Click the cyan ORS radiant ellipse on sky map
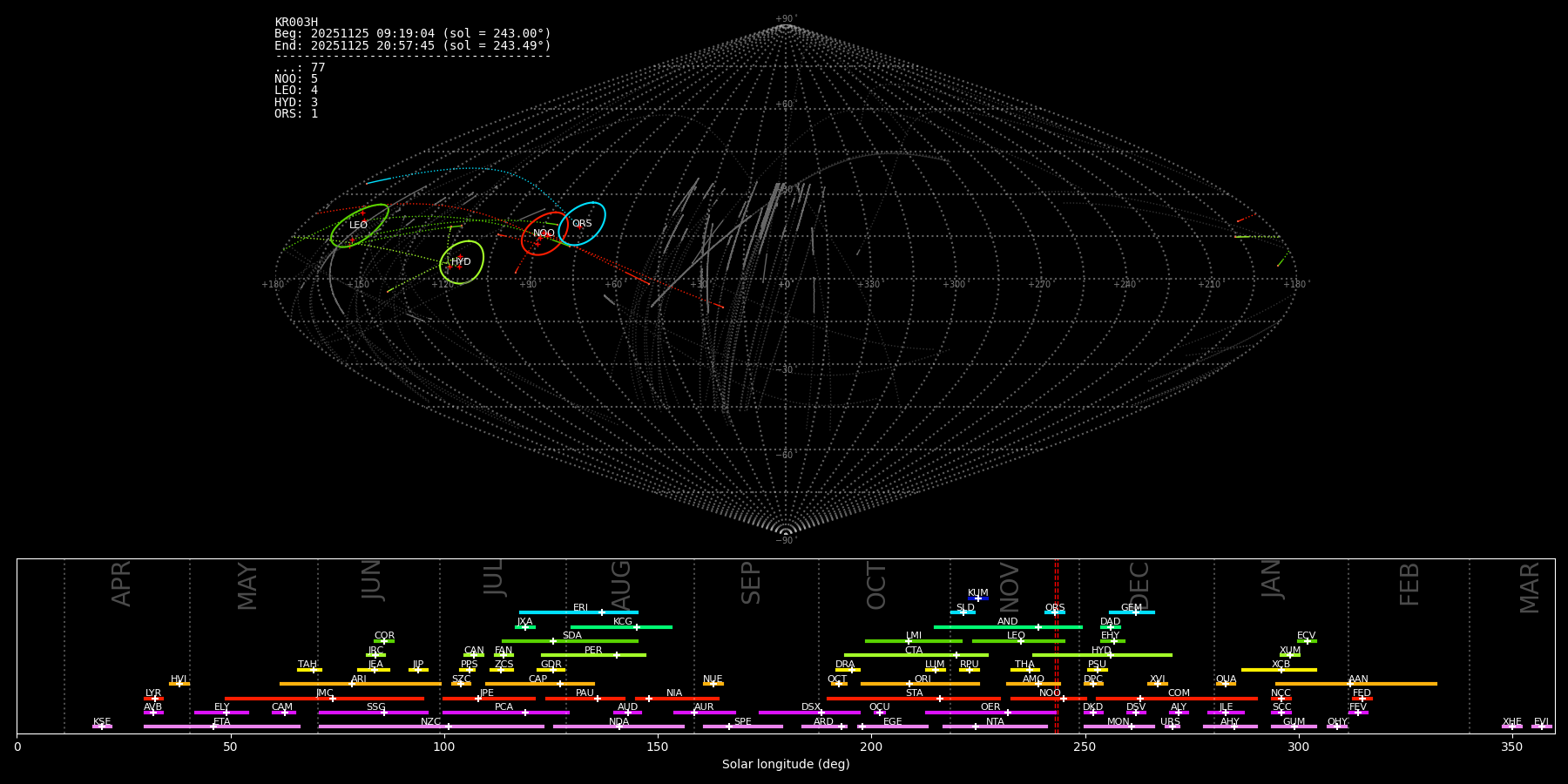 pyautogui.click(x=582, y=224)
